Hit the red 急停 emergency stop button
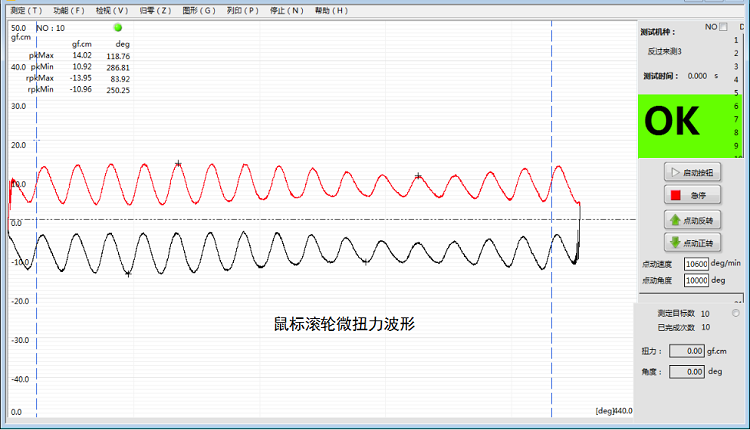 click(694, 195)
